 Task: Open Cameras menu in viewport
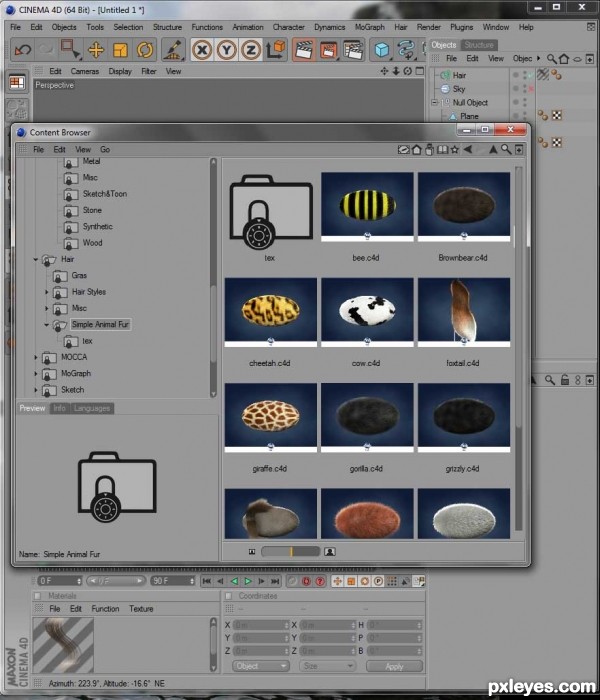pos(85,71)
